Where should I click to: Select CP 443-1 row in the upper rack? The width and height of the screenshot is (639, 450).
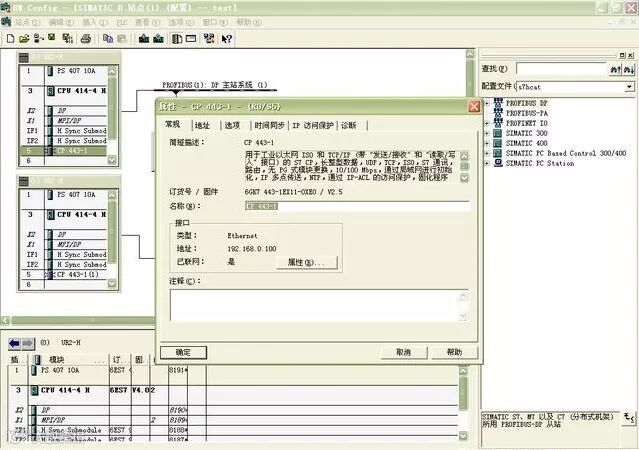click(64, 151)
